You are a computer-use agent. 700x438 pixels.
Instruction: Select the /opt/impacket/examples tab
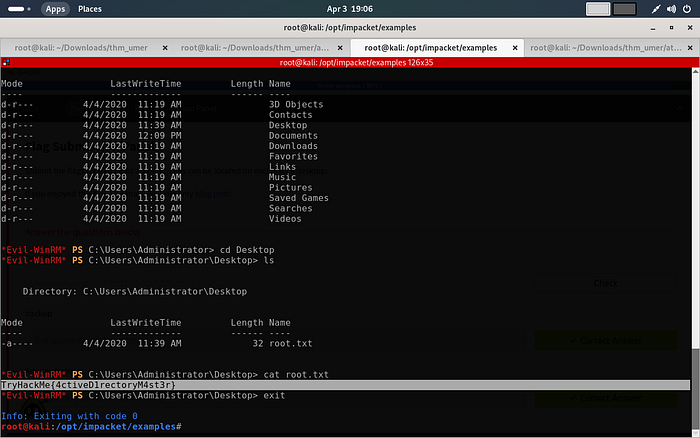click(x=430, y=48)
